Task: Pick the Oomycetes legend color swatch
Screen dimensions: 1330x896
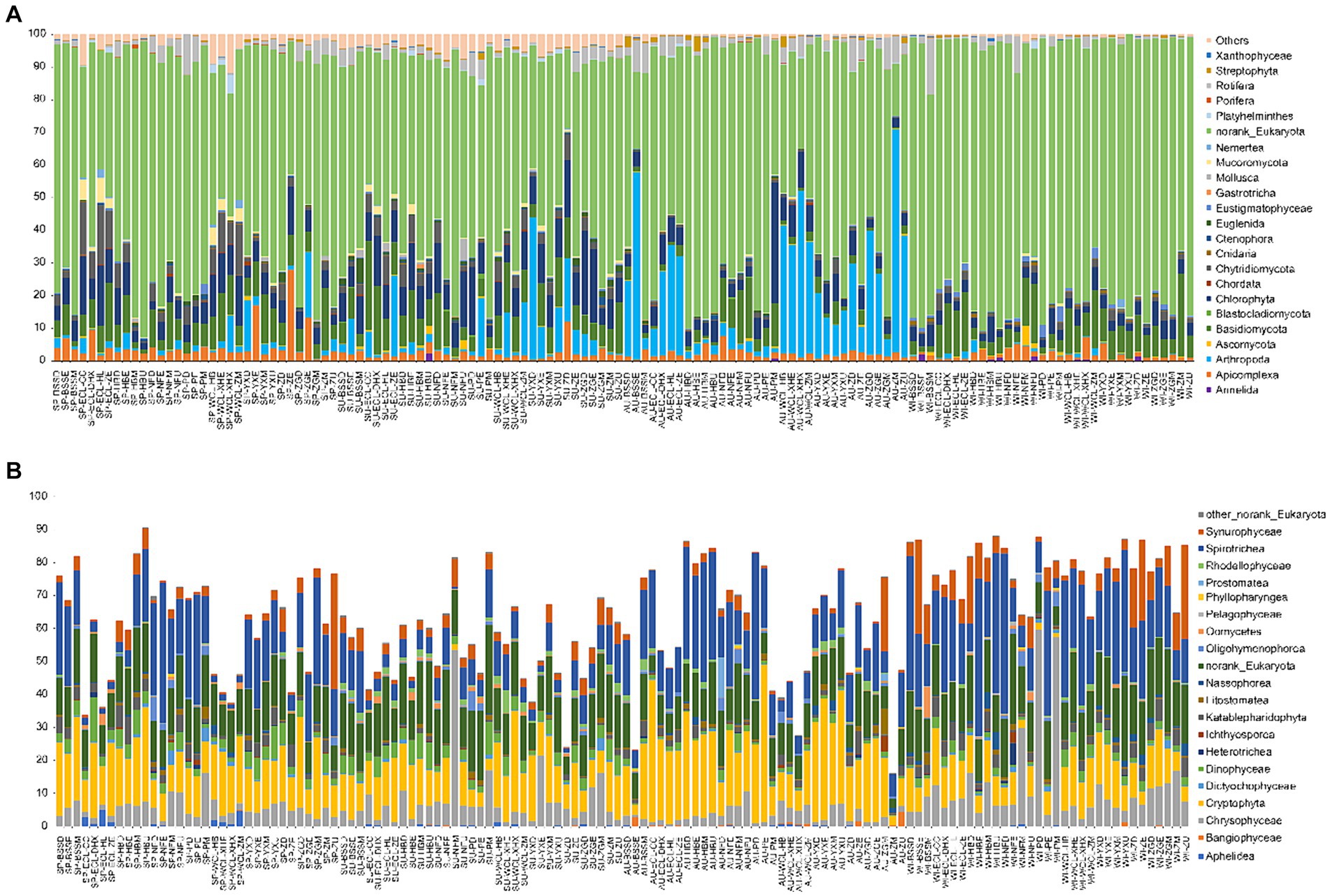Action: [x=1200, y=632]
